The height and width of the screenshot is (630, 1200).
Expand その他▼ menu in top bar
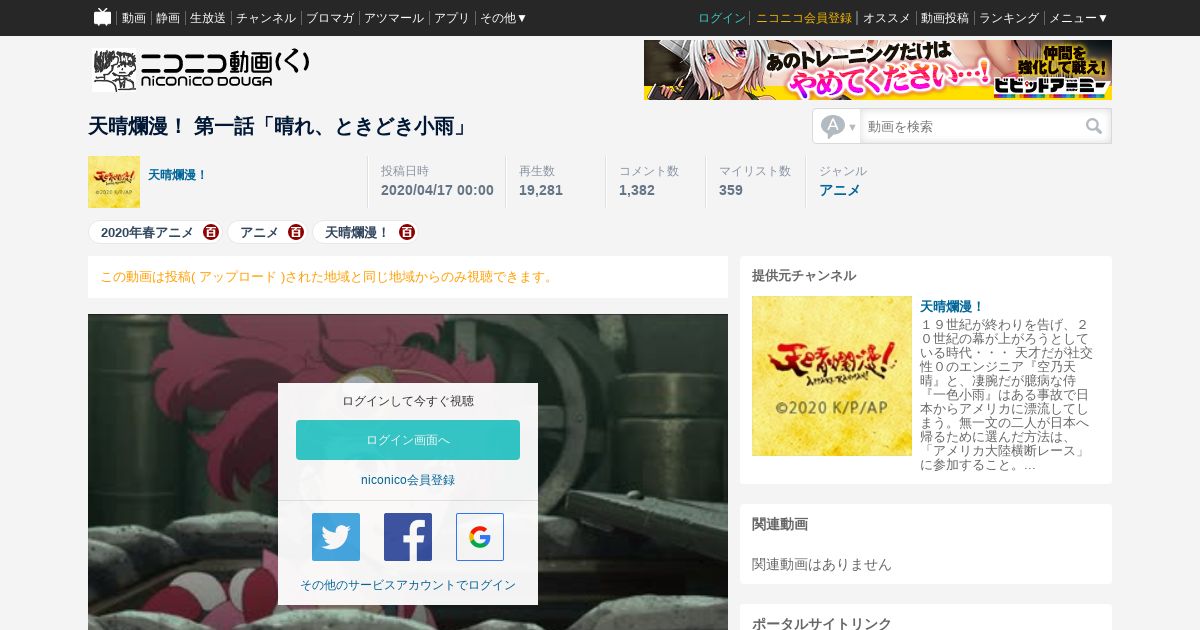(503, 18)
